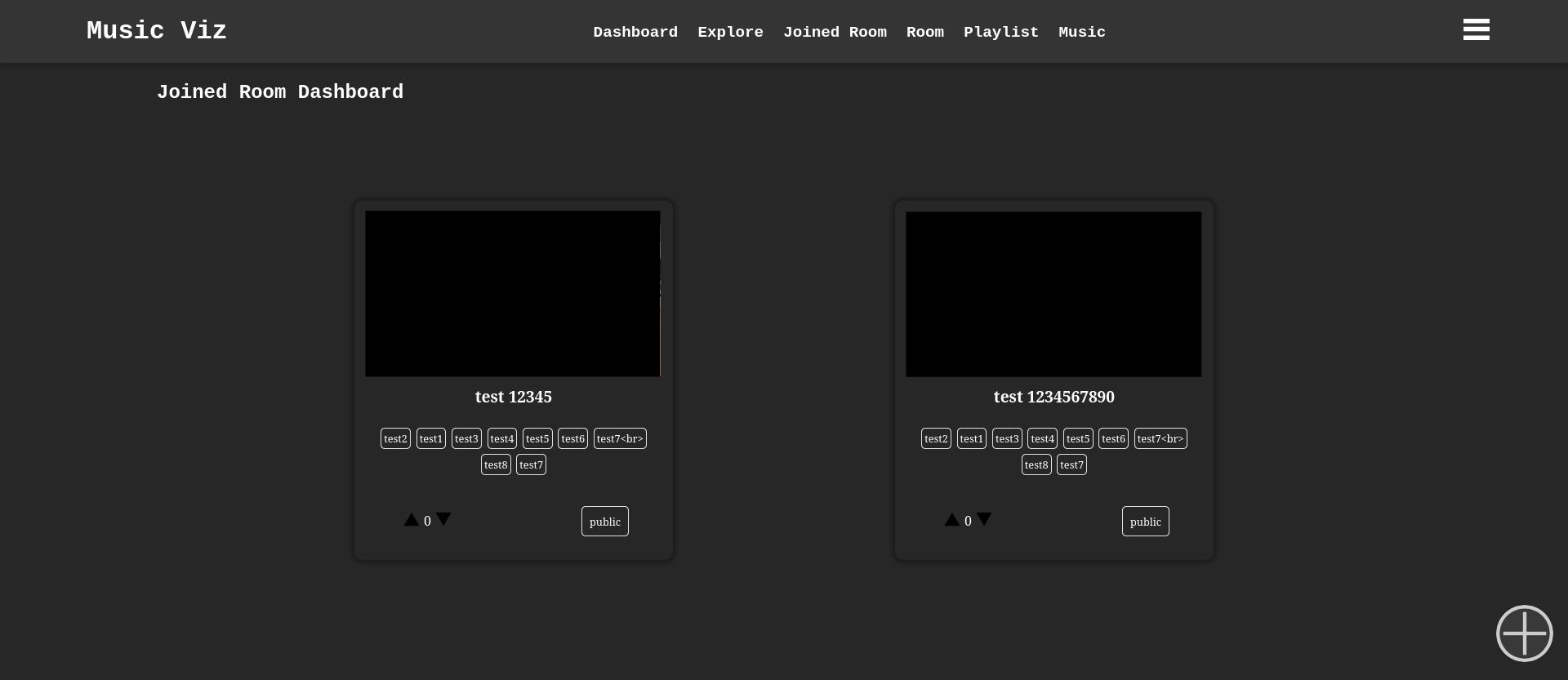
Task: Select test5 tag in test 12345 card
Action: (537, 438)
